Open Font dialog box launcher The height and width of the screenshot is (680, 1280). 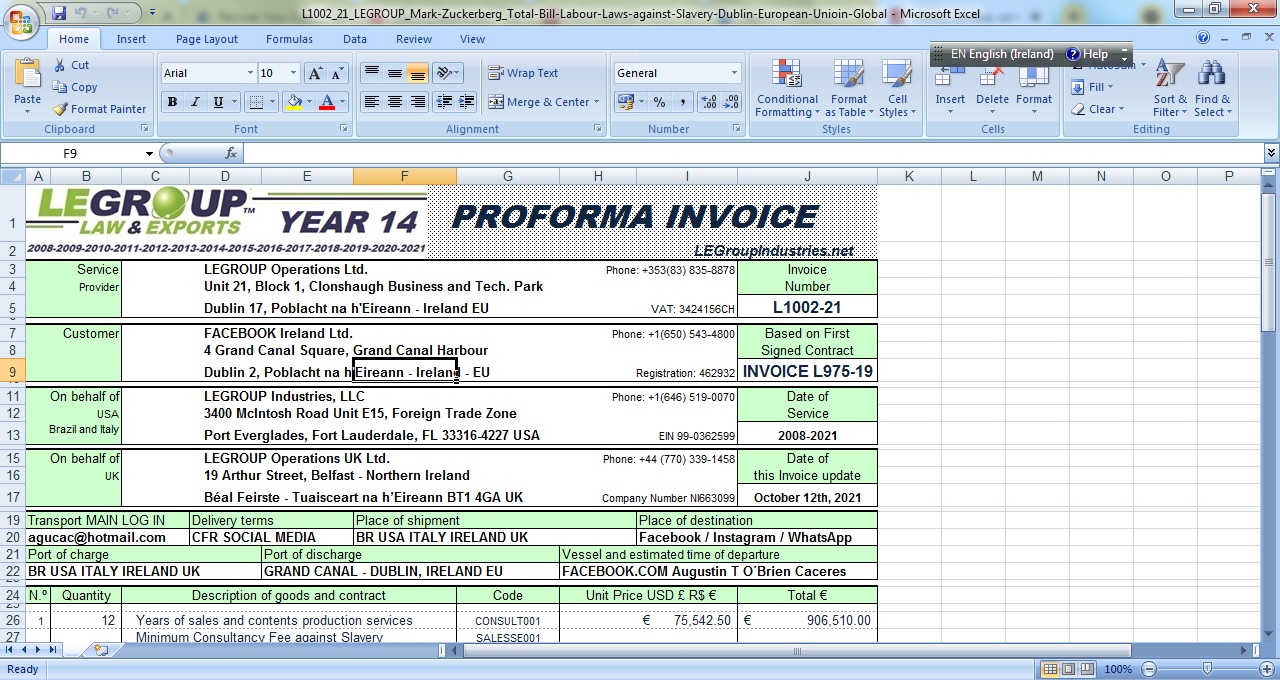pyautogui.click(x=346, y=129)
